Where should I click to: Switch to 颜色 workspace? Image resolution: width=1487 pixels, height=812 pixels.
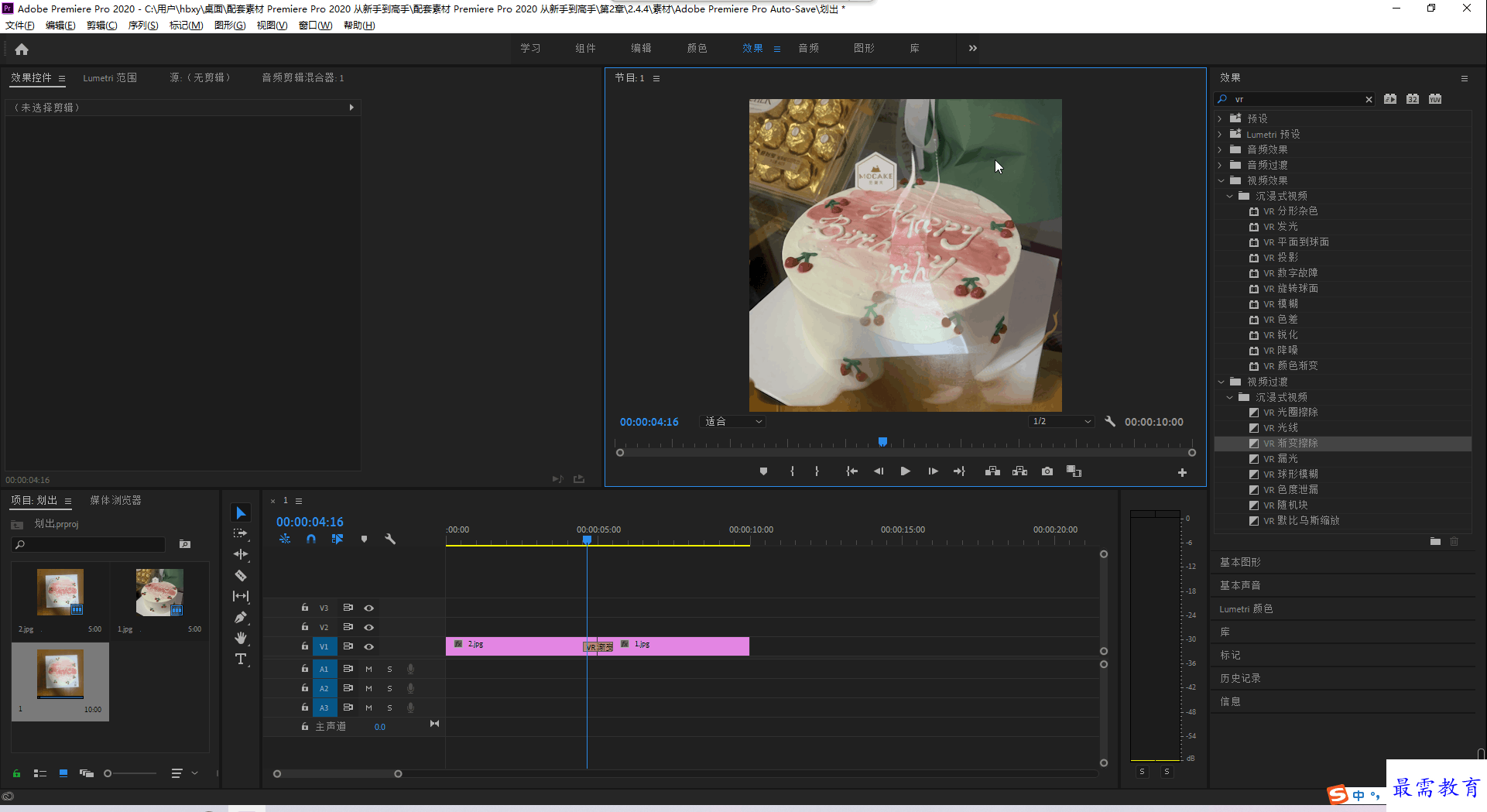[x=697, y=48]
